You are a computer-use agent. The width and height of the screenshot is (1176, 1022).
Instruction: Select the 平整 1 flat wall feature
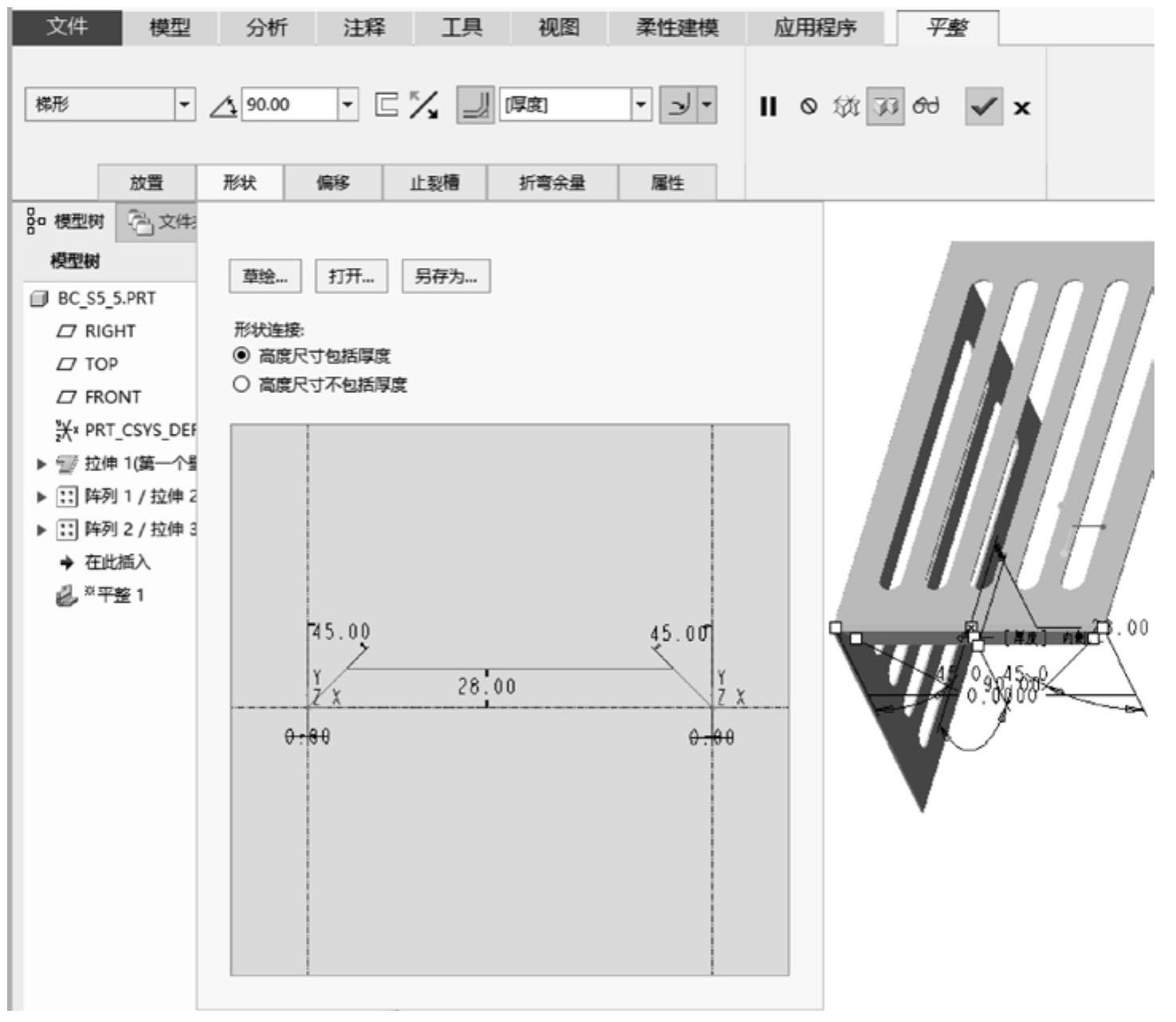100,596
